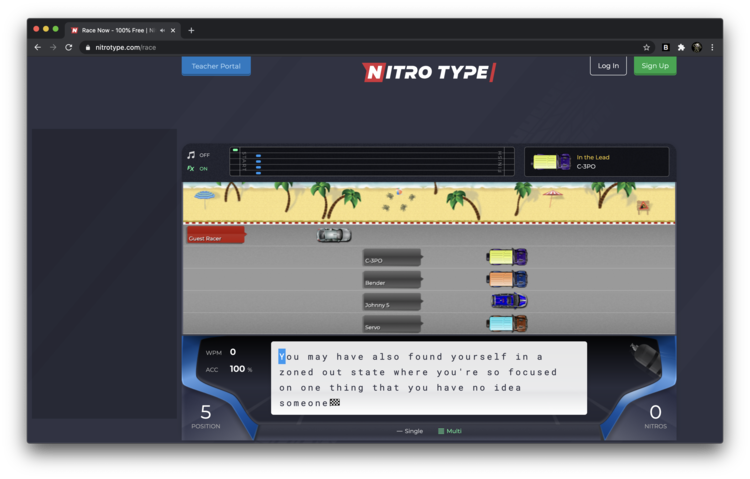Click the Single legend label
Image resolution: width=750 pixels, height=479 pixels.
coord(409,431)
